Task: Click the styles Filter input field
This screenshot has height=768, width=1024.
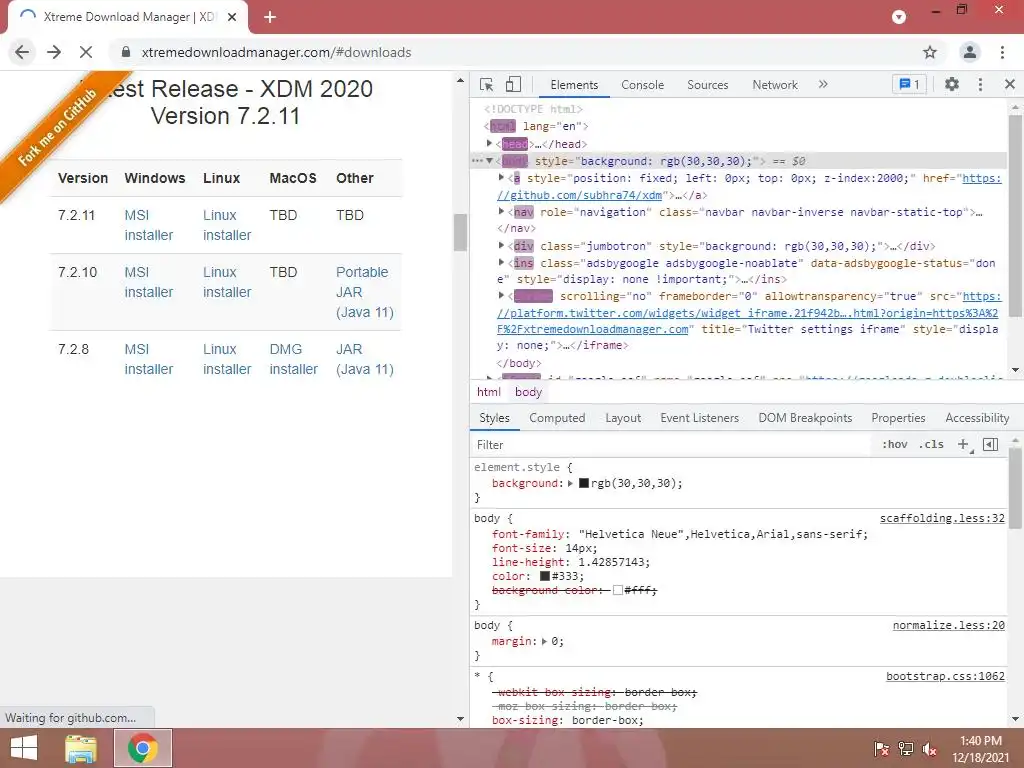Action: [673, 445]
